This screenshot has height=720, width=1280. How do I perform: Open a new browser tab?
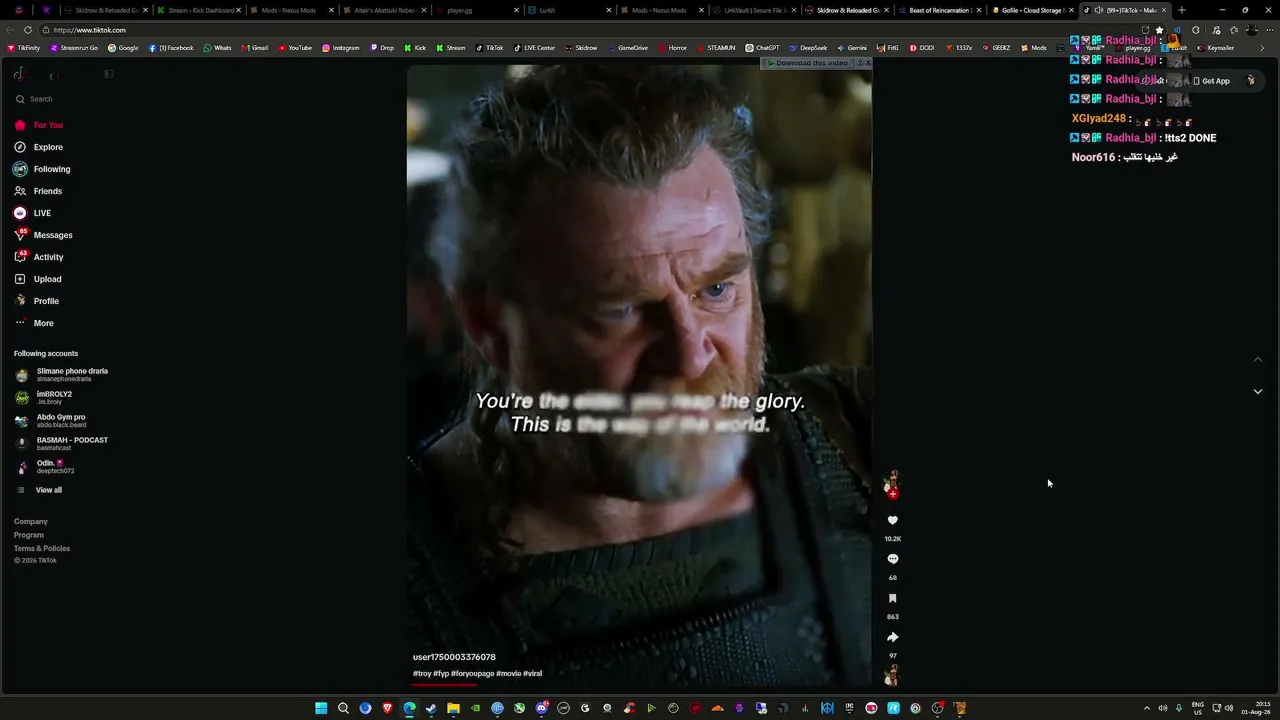(x=1182, y=10)
